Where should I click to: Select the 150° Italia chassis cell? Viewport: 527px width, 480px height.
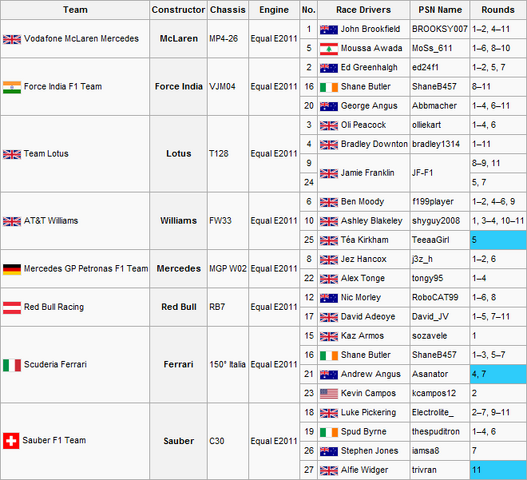coord(228,364)
